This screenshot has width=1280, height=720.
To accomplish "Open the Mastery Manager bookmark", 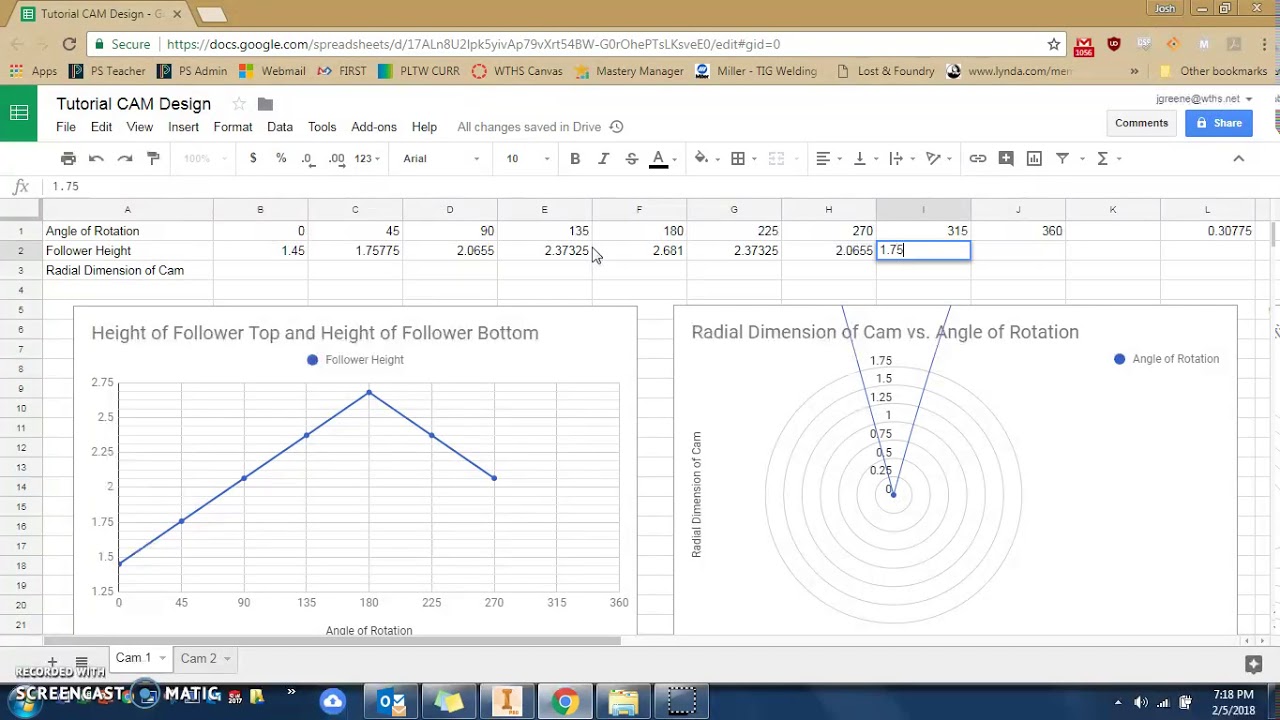I will pos(629,71).
